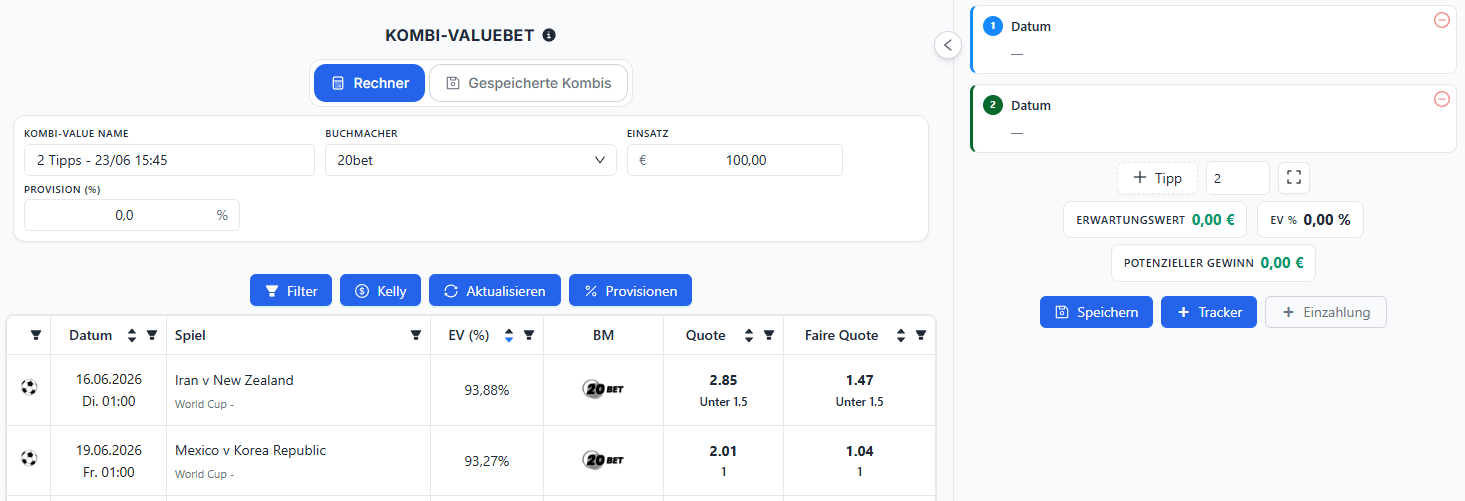Switch to Gespeicherte Kombis tab
Screen dimensions: 1465x501
[x=528, y=83]
